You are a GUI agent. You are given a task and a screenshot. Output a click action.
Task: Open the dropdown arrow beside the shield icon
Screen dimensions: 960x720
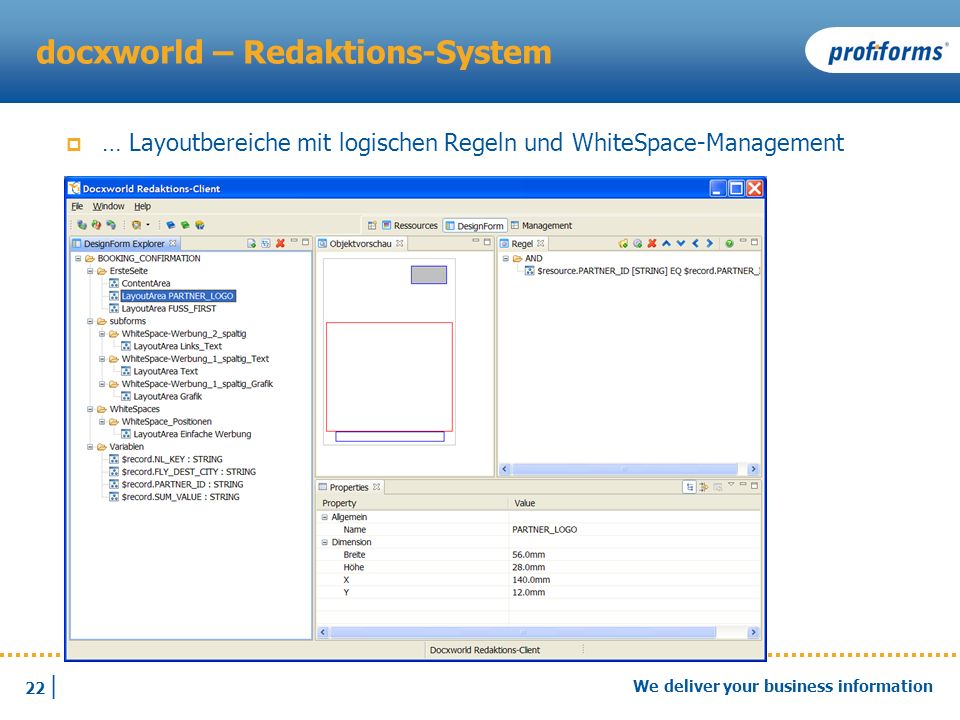pos(148,225)
